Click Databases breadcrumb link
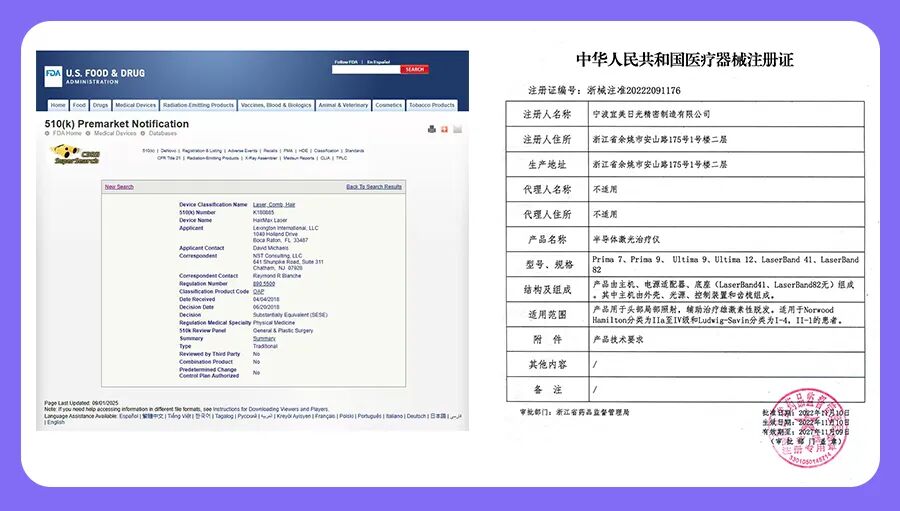 click(x=162, y=133)
